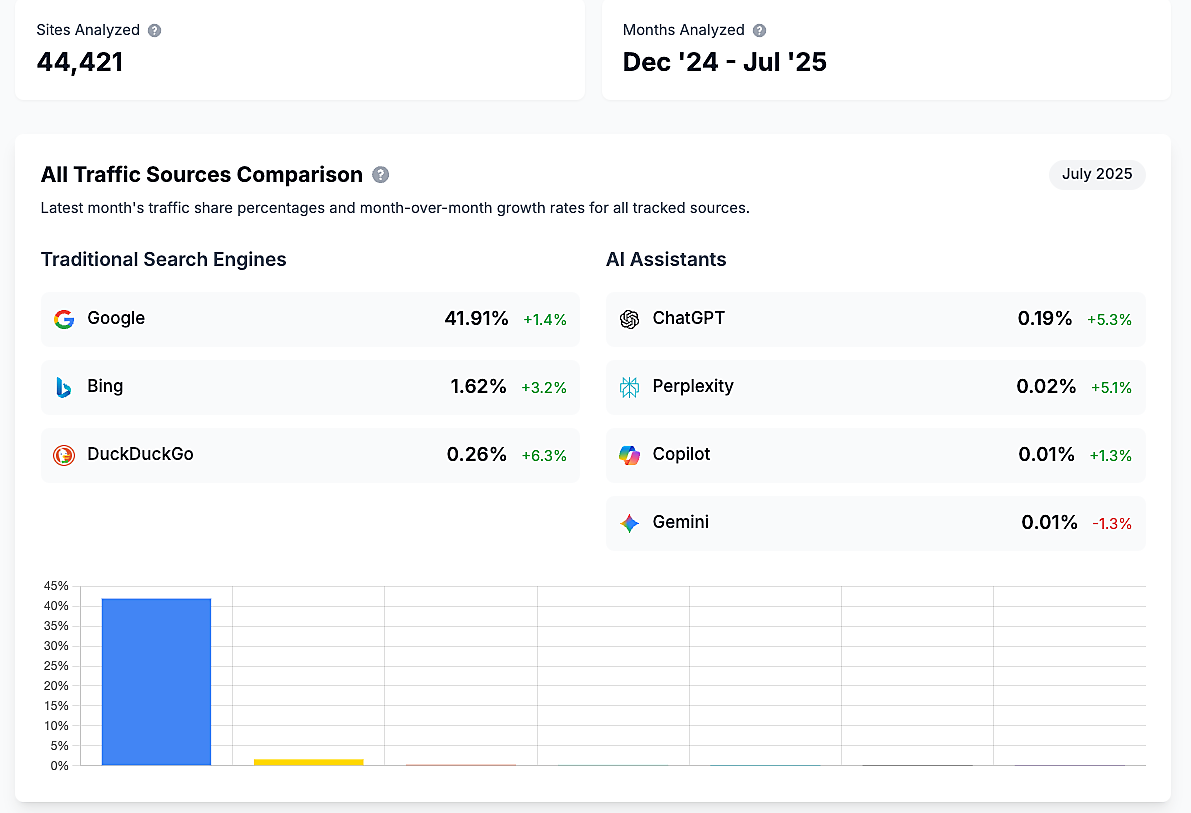Screen dimensions: 1191x813
Task: Open help tooltip beside Months Analyzed
Action: 759,30
